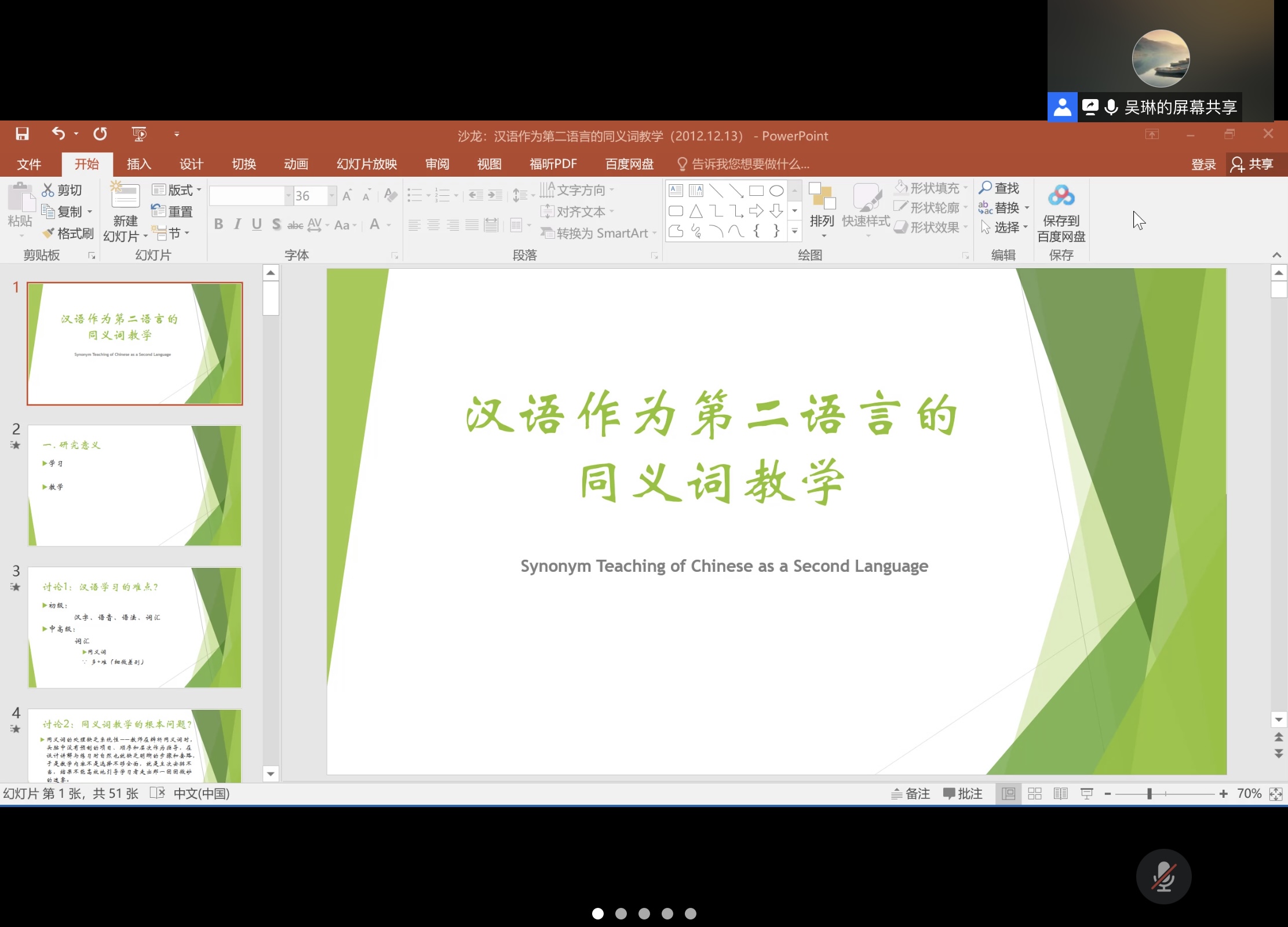The image size is (1288, 927).
Task: Click the Save icon in quick access toolbar
Action: tap(22, 134)
